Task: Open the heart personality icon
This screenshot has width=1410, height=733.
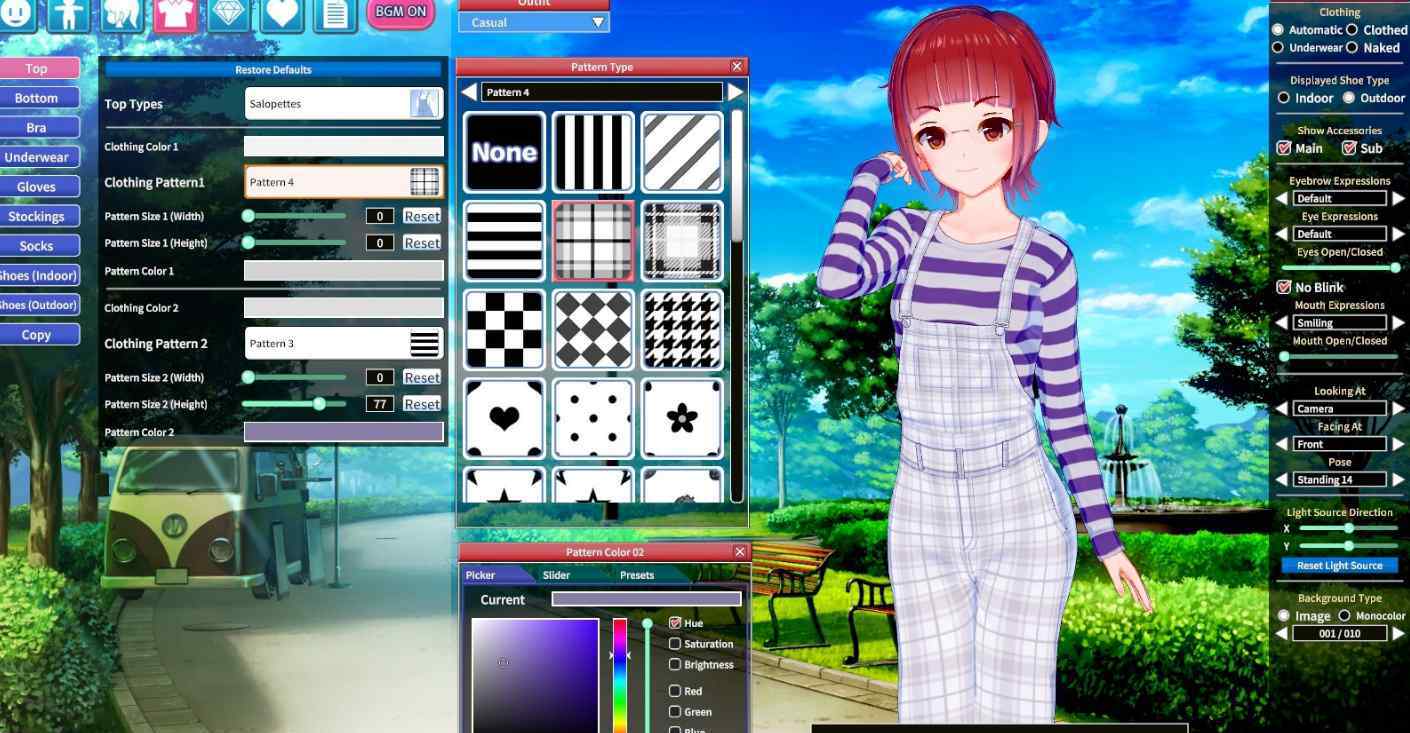Action: click(282, 13)
